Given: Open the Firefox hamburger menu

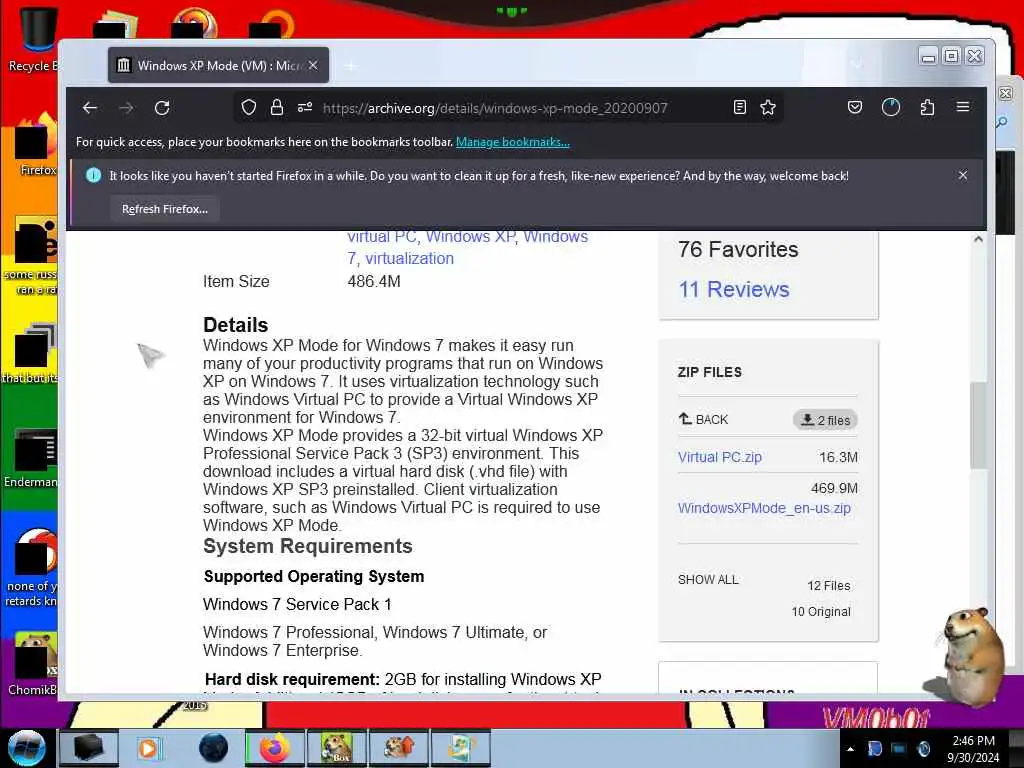Looking at the screenshot, I should pos(963,107).
